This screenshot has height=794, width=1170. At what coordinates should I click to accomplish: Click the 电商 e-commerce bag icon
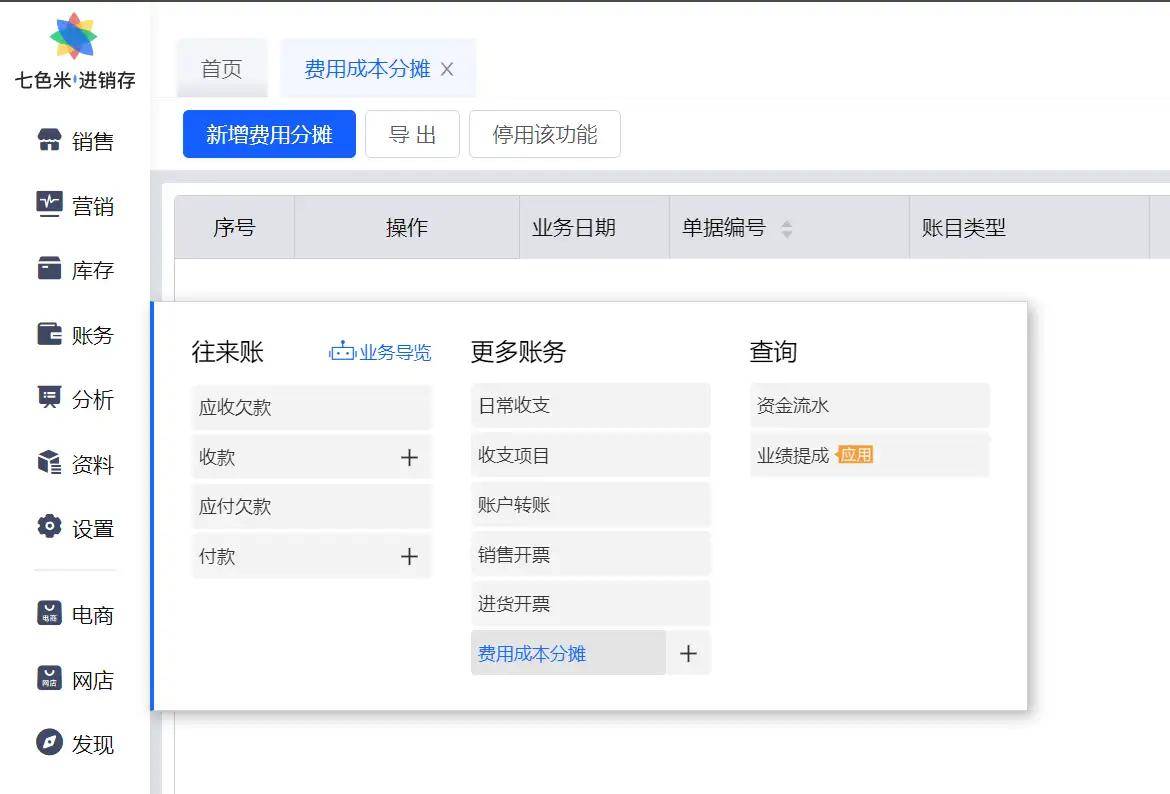(49, 614)
